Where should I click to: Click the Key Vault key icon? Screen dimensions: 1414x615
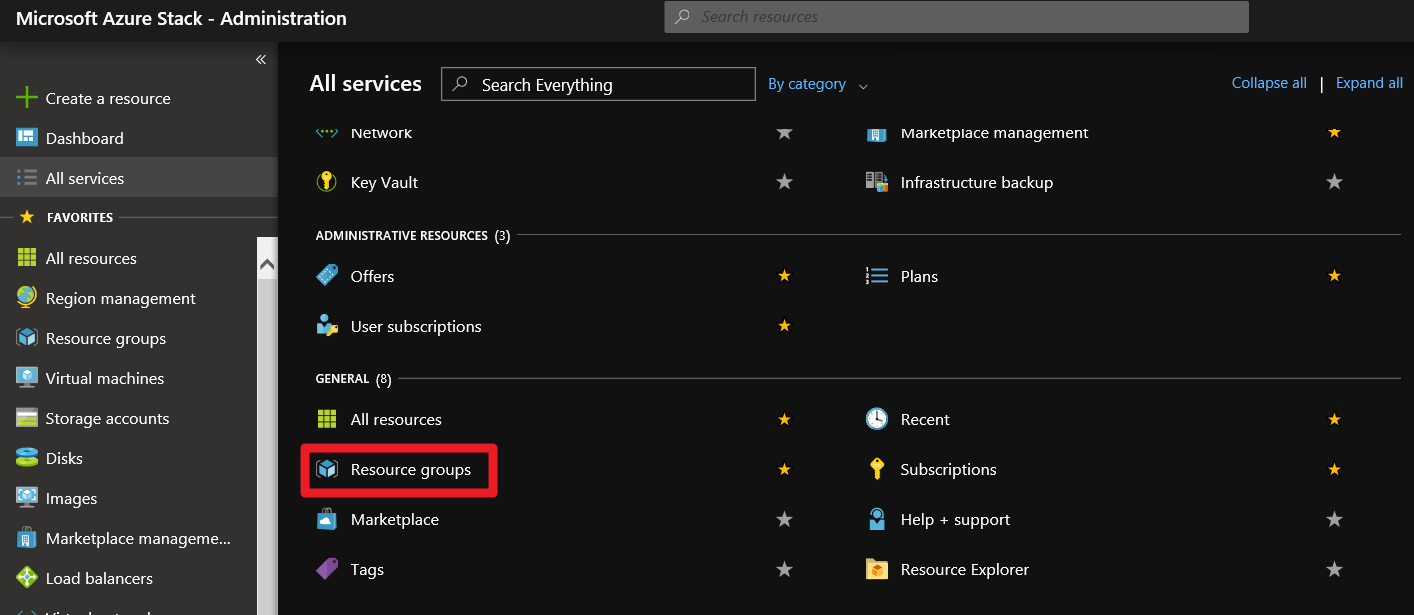326,182
